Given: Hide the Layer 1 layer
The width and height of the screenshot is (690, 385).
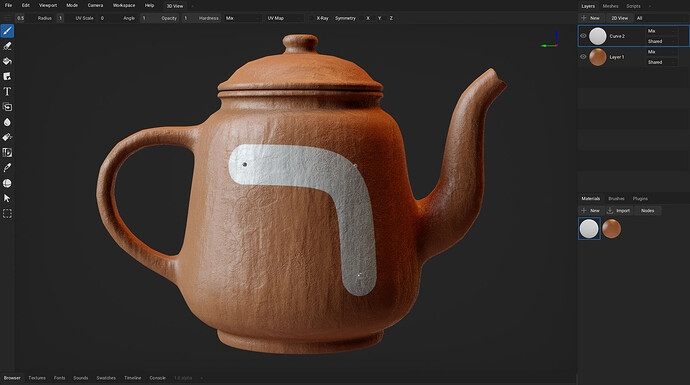Looking at the screenshot, I should tap(583, 57).
